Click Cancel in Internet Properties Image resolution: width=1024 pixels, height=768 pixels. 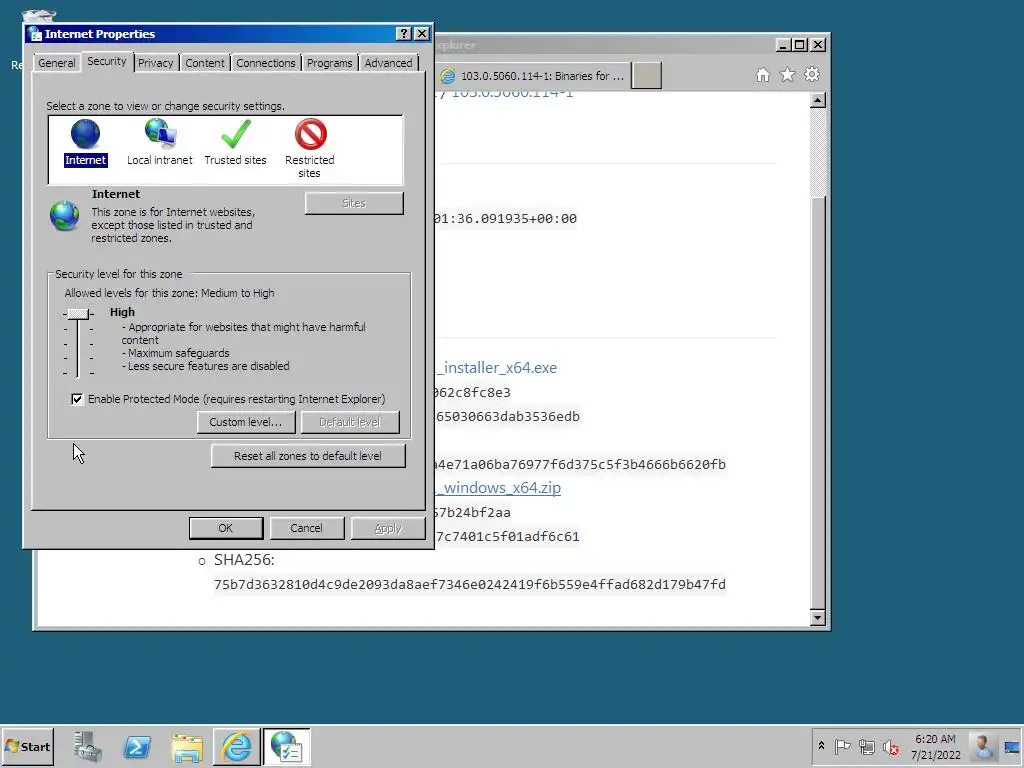coord(306,528)
